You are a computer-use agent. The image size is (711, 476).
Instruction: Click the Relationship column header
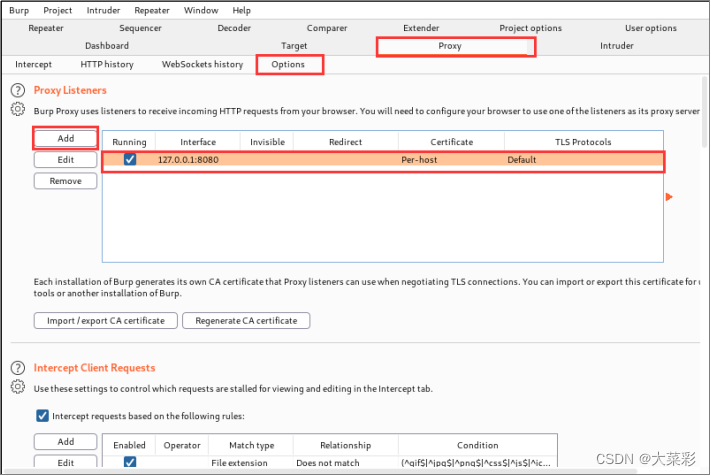click(346, 445)
